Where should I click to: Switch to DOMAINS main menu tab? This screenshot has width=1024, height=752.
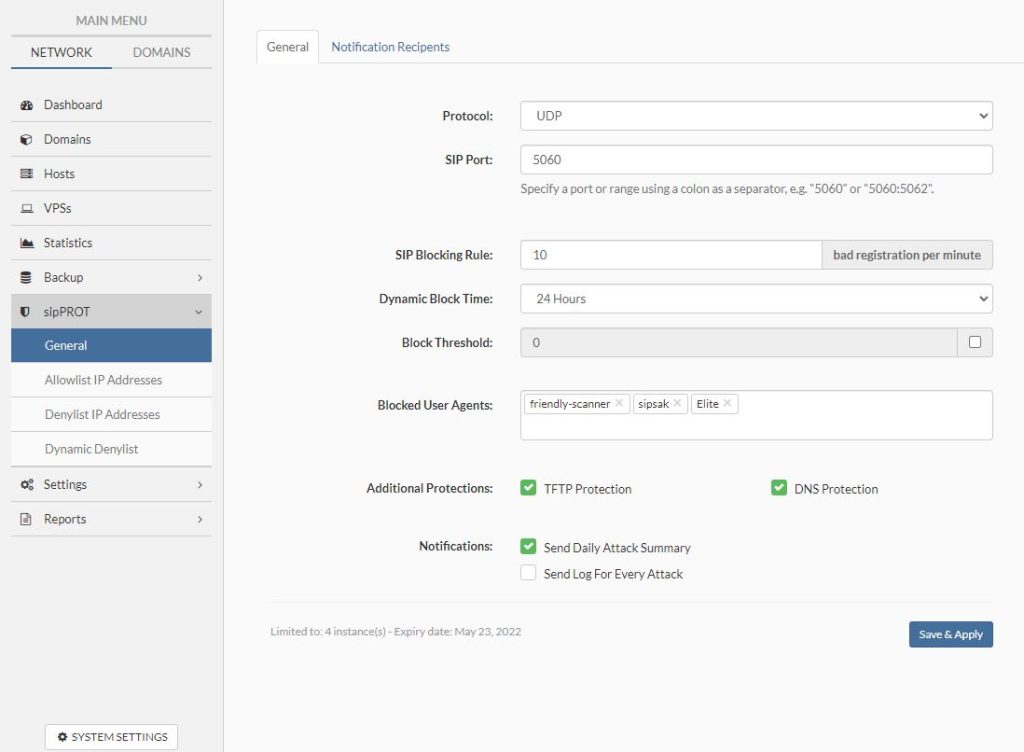[x=161, y=52]
